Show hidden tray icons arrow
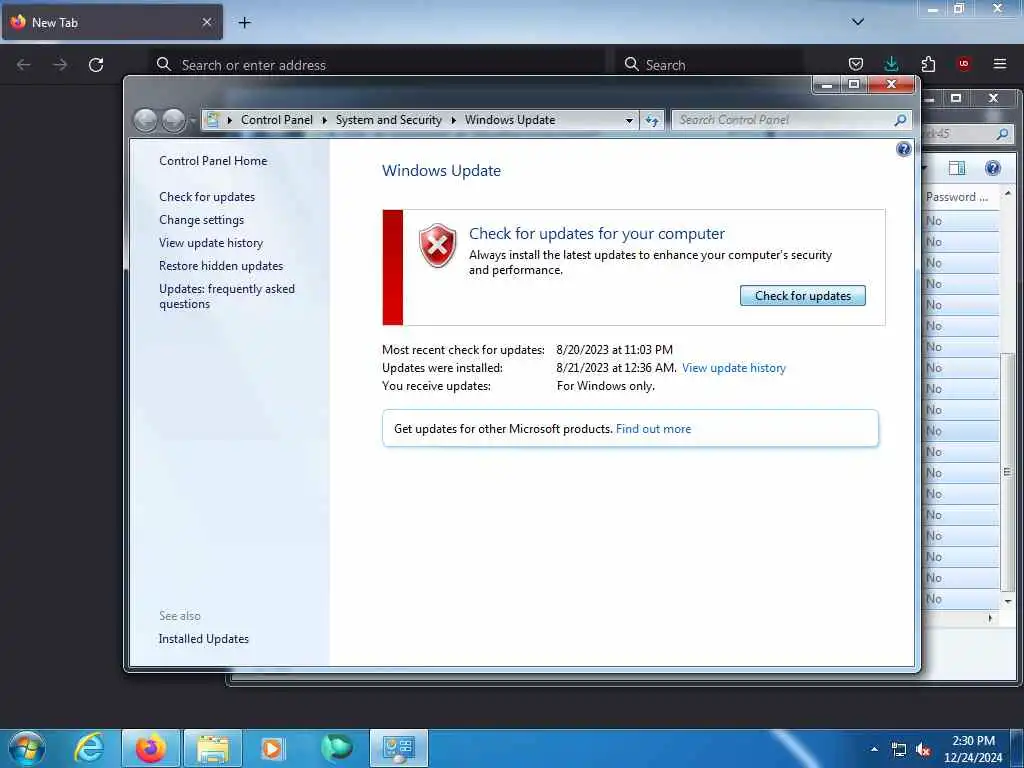 (874, 749)
